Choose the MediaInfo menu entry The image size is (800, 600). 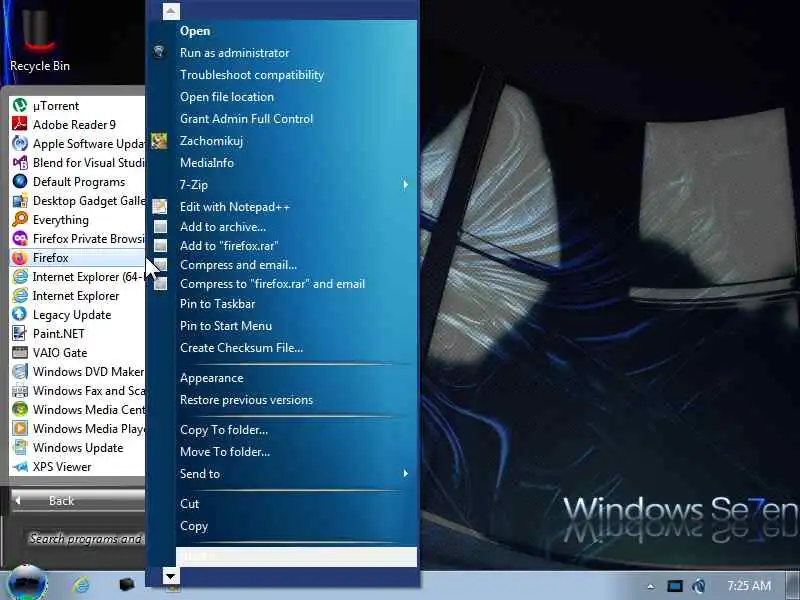(207, 163)
